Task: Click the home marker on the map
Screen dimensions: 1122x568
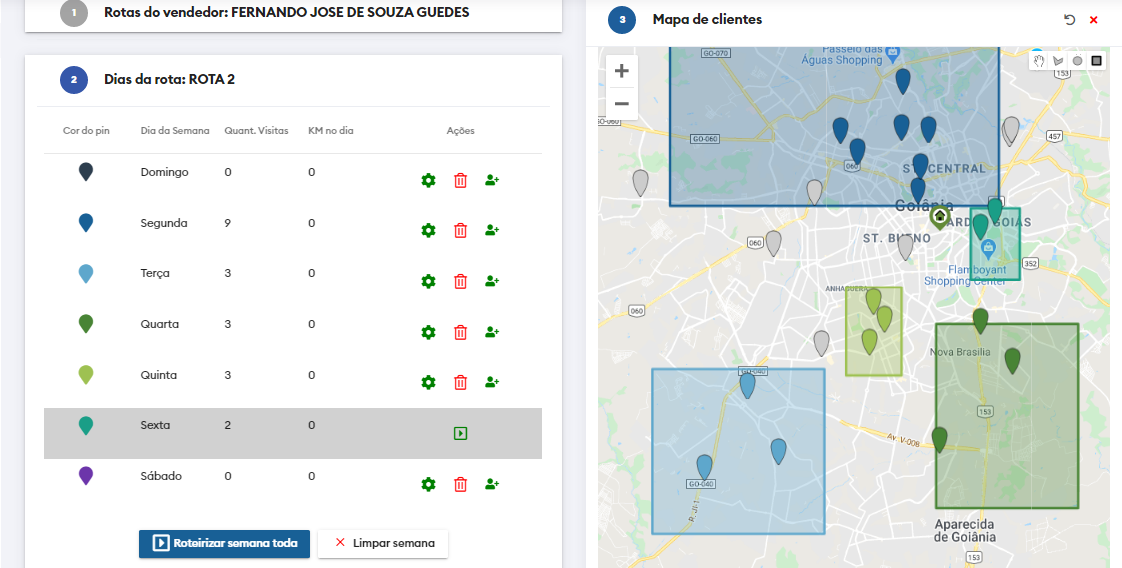Action: (939, 216)
